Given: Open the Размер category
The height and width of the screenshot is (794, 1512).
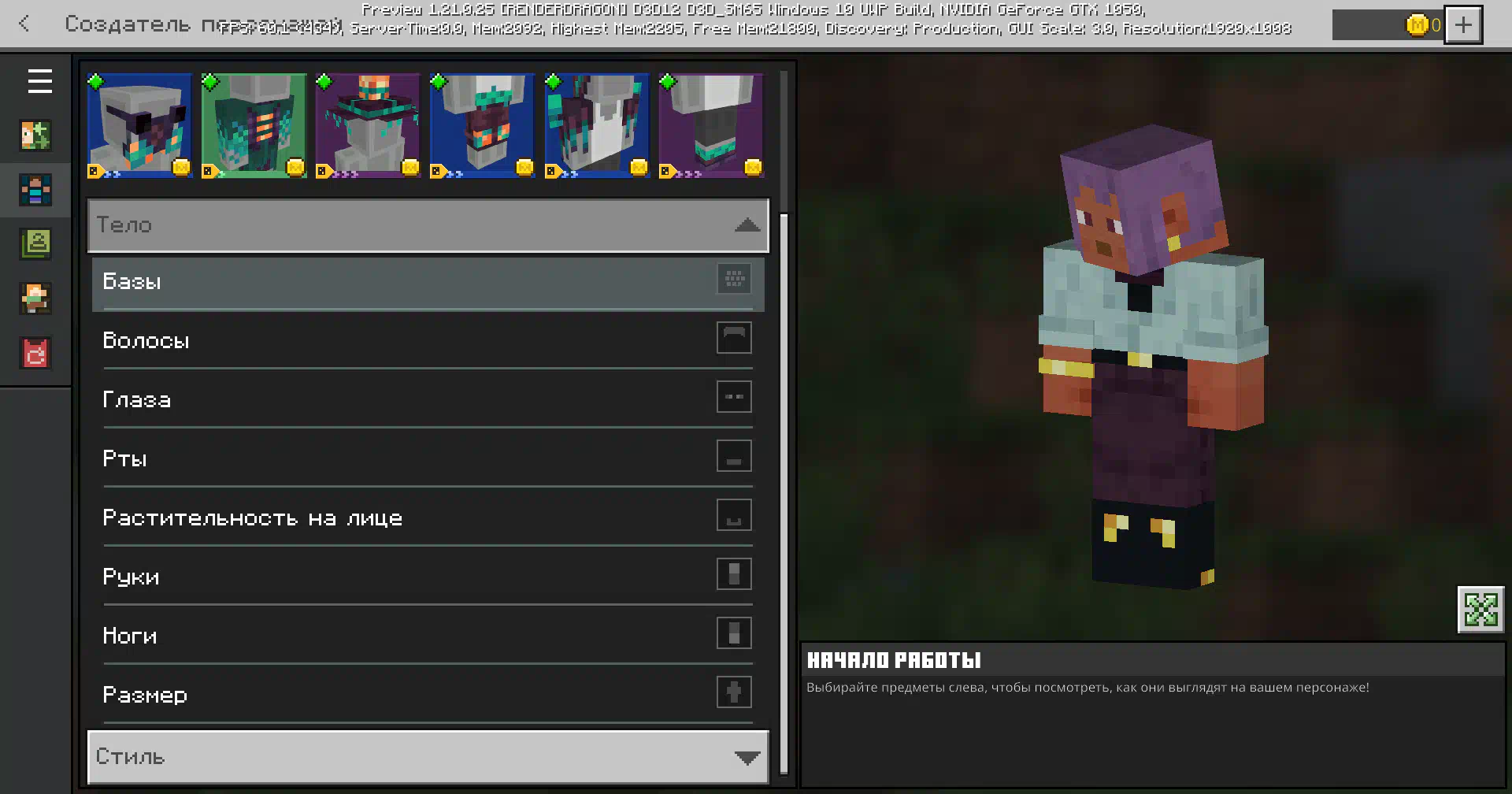Looking at the screenshot, I should click(428, 695).
